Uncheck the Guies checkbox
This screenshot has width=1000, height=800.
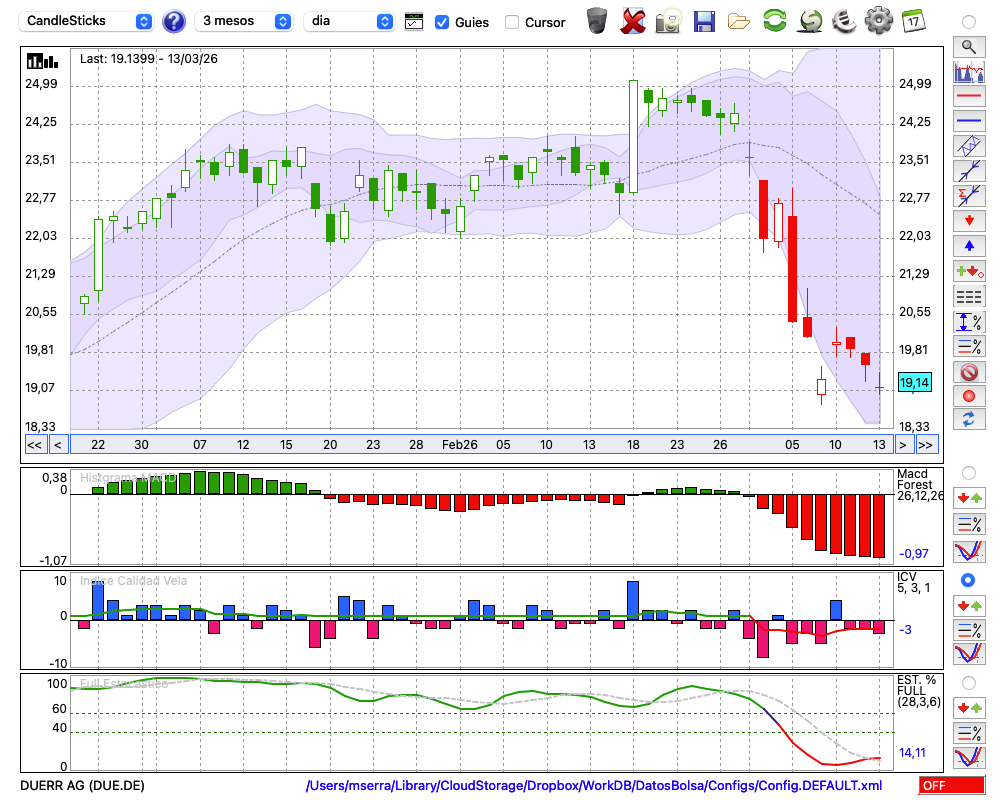click(x=441, y=22)
